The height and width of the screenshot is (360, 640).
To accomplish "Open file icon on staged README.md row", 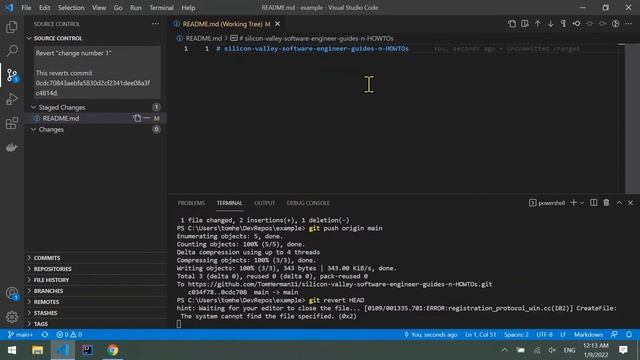I will point(137,118).
